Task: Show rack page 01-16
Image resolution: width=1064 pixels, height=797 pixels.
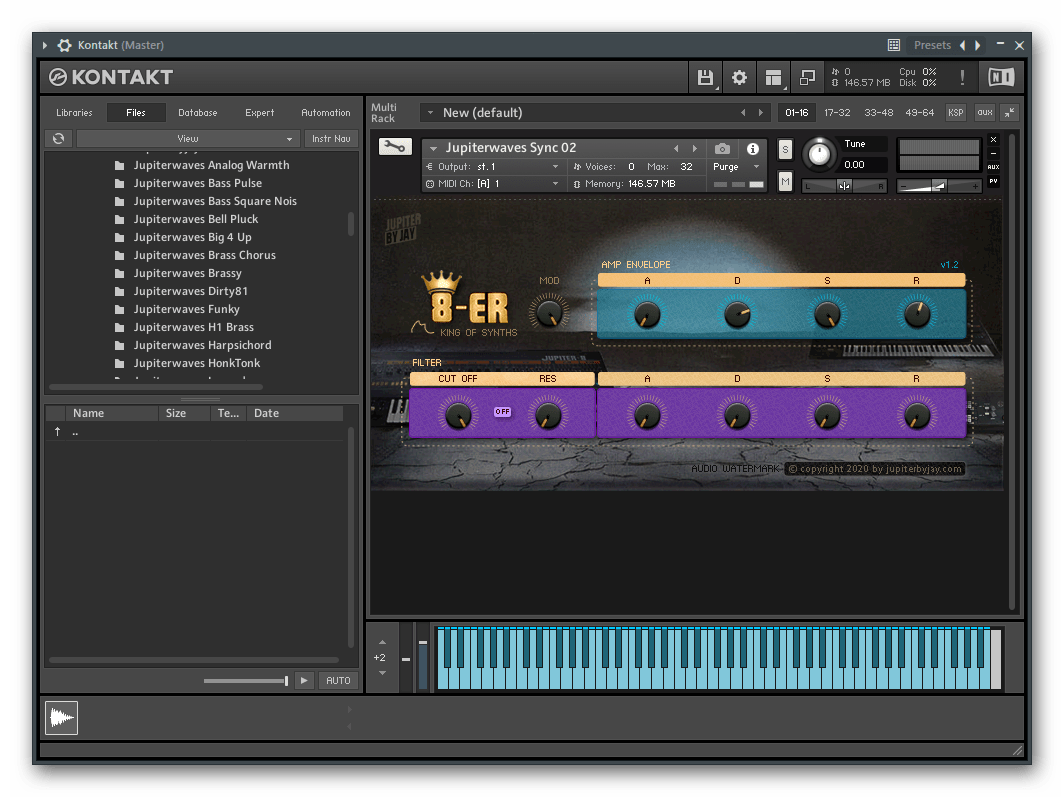Action: point(797,113)
